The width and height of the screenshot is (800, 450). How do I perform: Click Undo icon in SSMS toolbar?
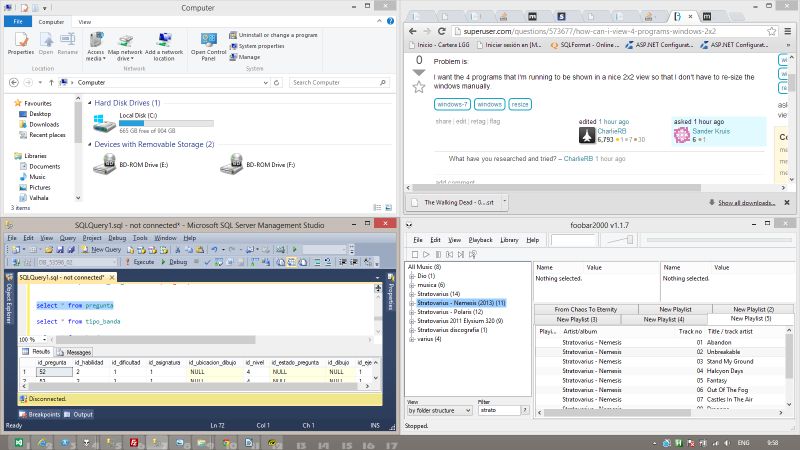[x=214, y=249]
